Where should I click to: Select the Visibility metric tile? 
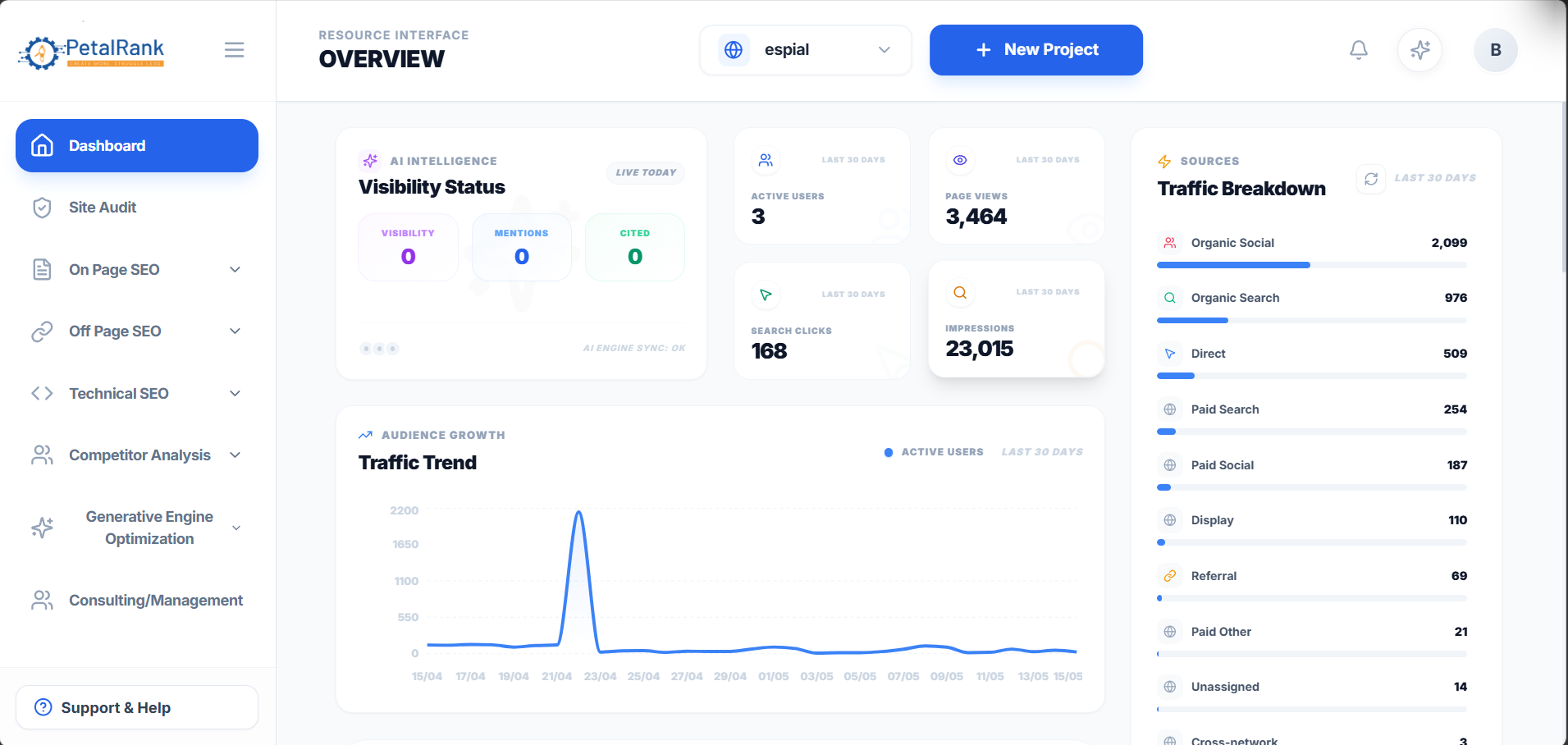[x=408, y=247]
